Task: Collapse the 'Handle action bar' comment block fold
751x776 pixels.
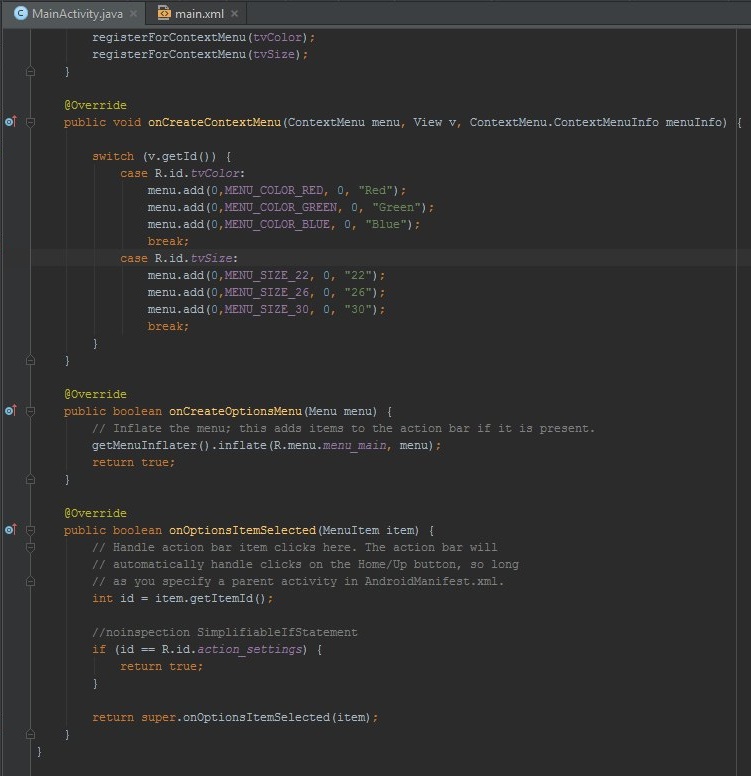Action: pyautogui.click(x=30, y=547)
